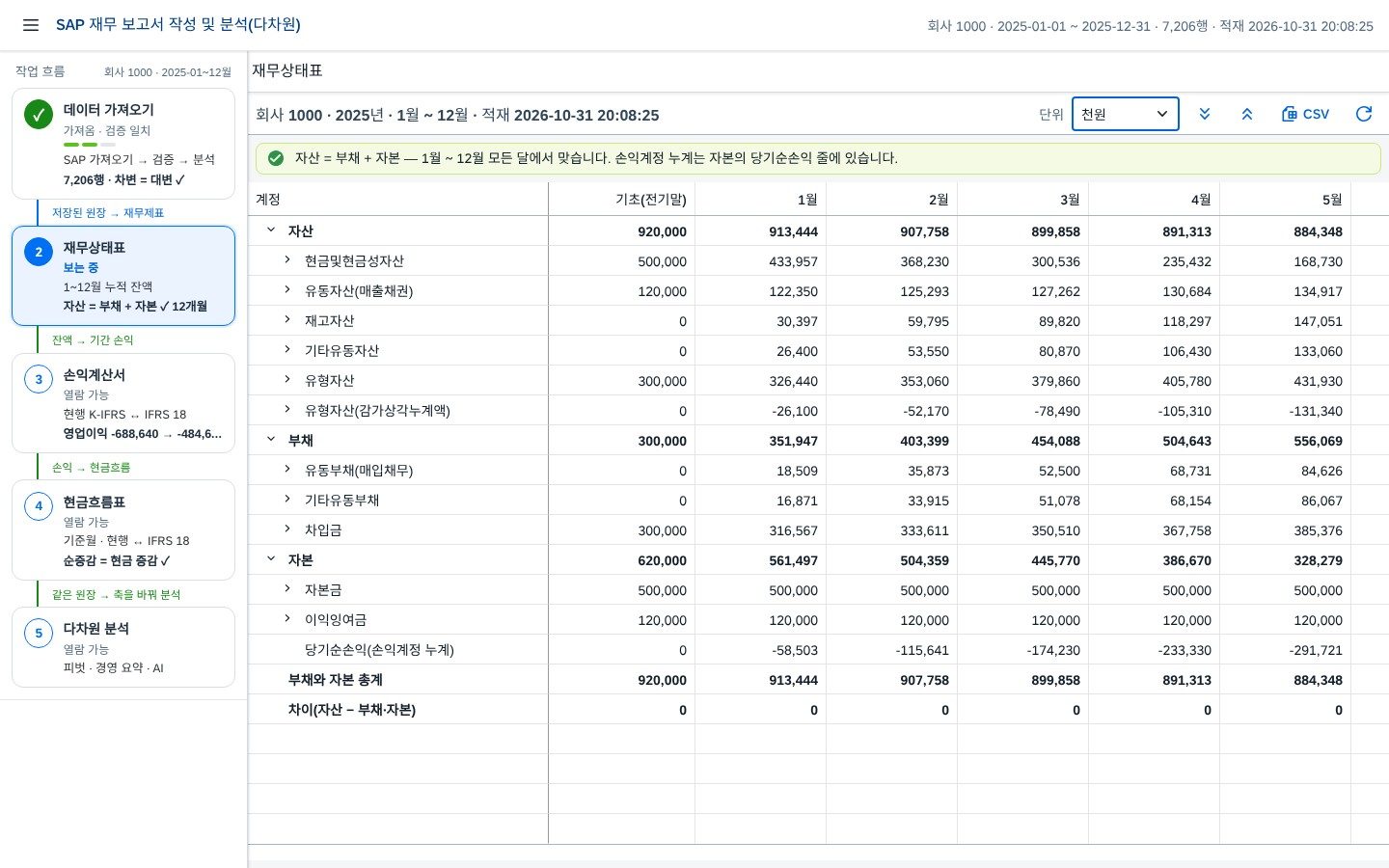Expand the 차입금 row
The height and width of the screenshot is (868, 1389).
coord(287,529)
